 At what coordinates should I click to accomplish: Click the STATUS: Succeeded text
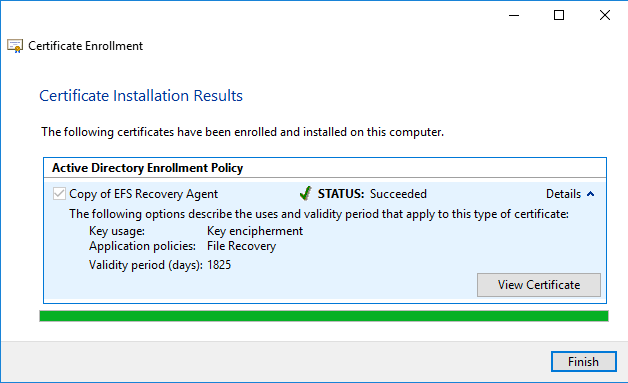[x=372, y=194]
